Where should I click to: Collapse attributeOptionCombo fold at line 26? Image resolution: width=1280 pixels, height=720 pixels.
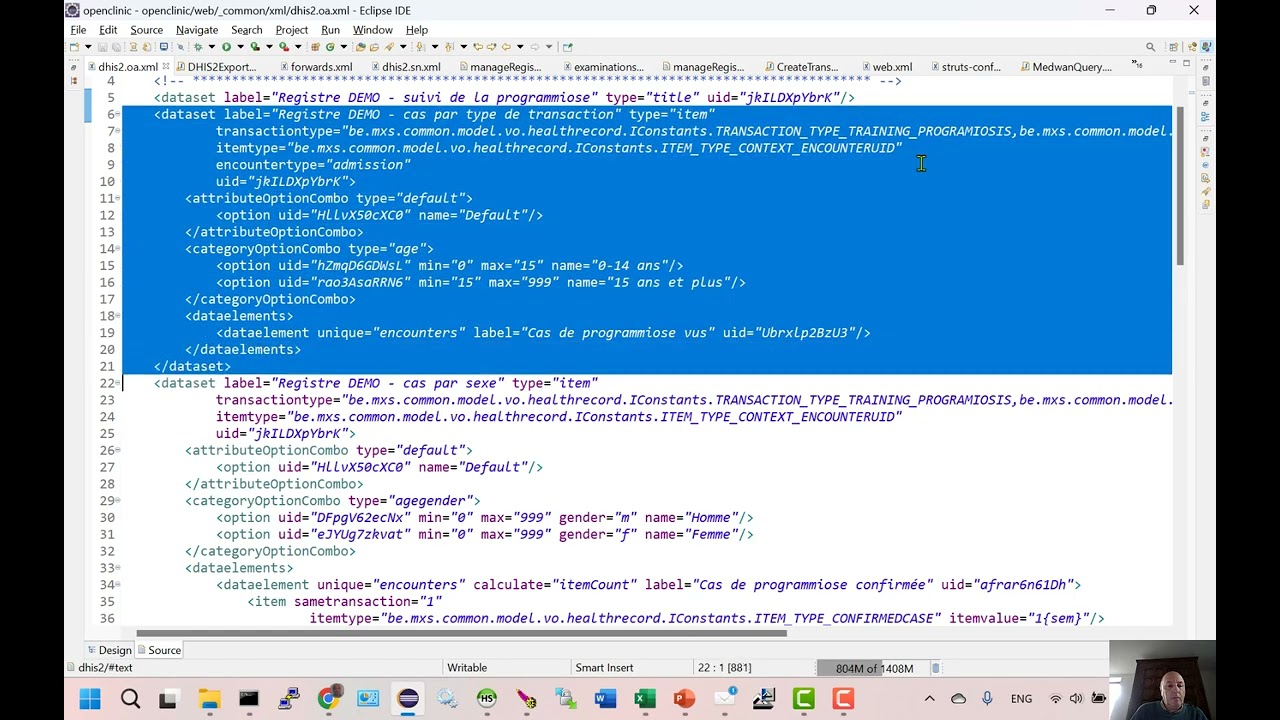[119, 451]
